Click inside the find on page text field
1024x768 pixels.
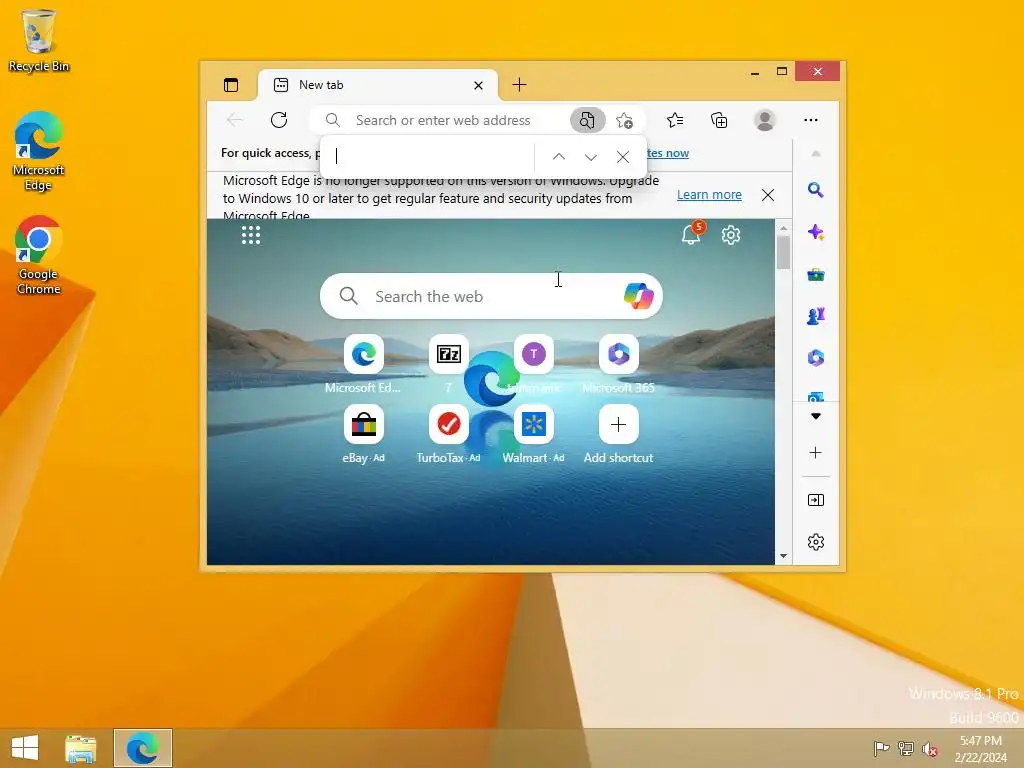point(431,156)
